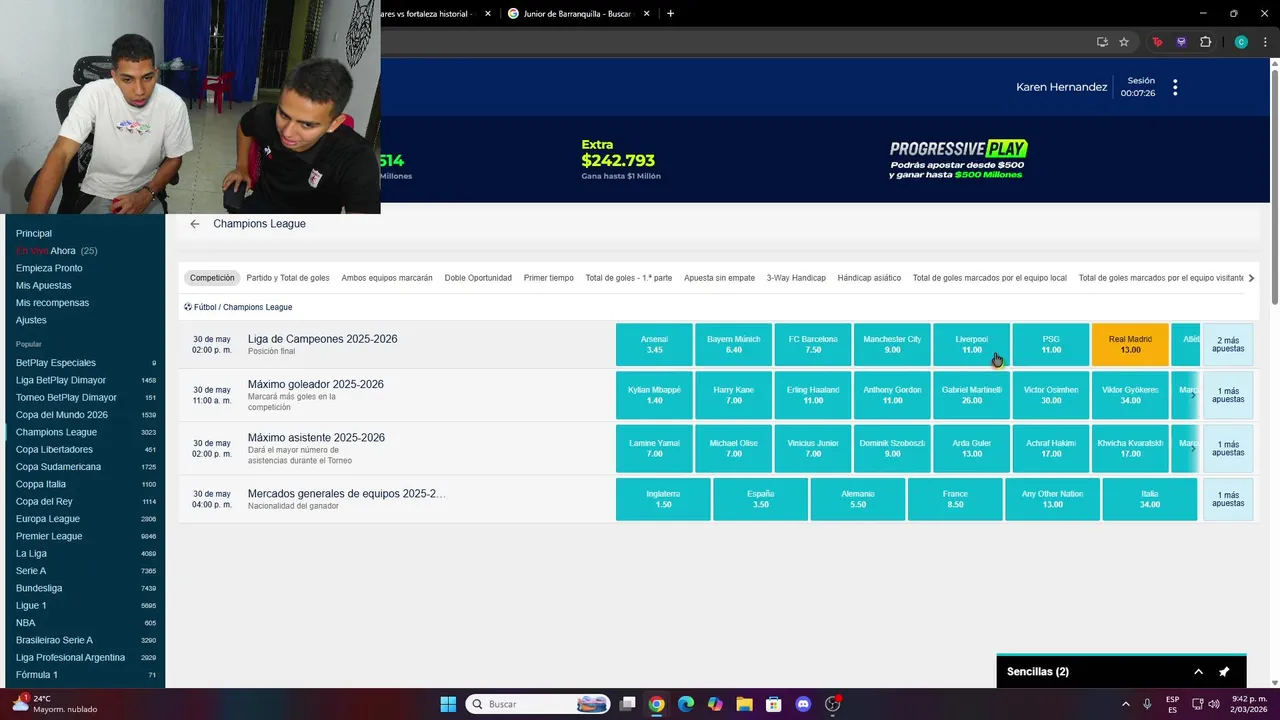The width and height of the screenshot is (1280, 720).
Task: Show 1 más apuestas for Mercados generales
Action: (x=1227, y=499)
